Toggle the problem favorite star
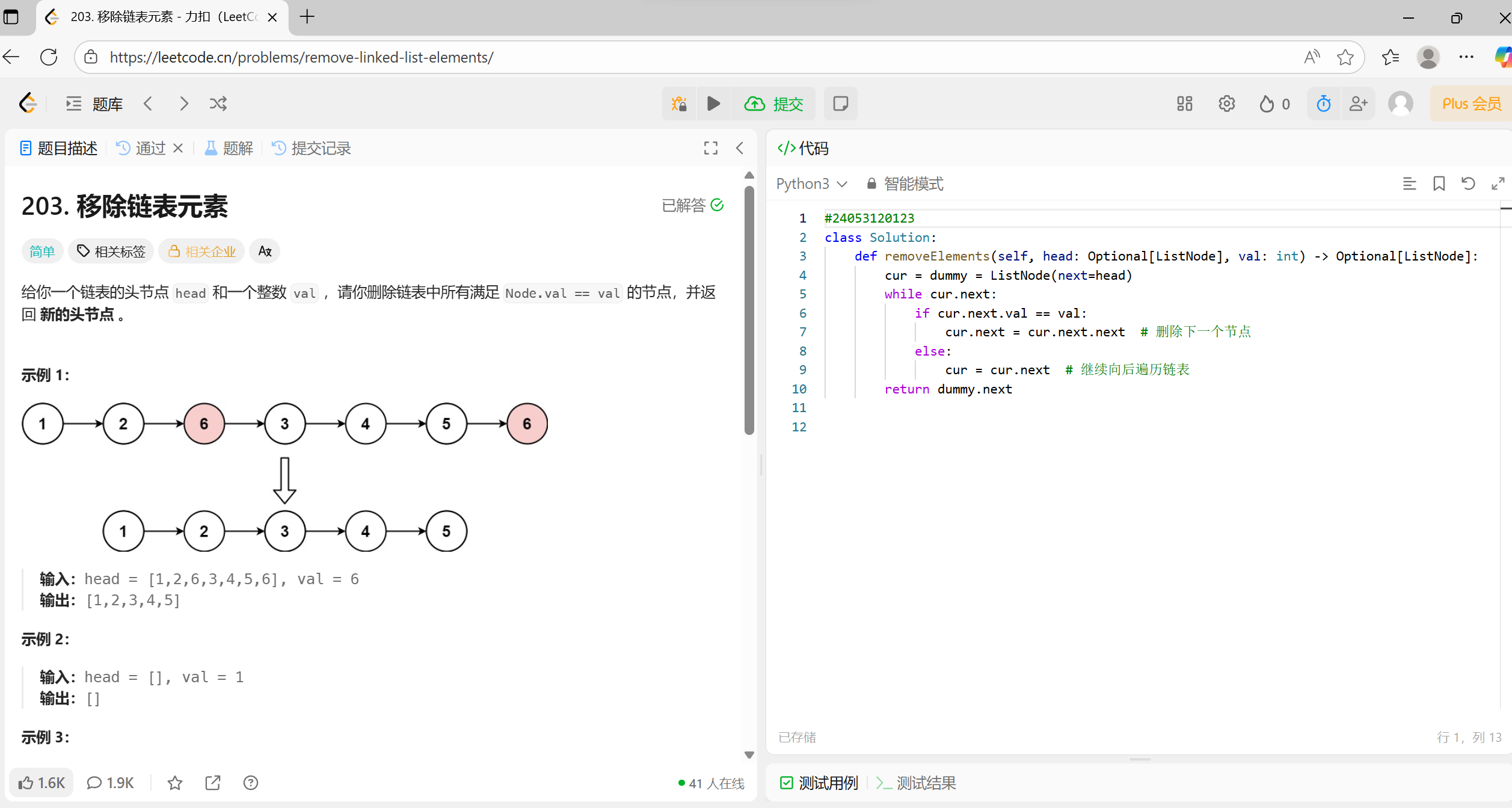This screenshot has width=1512, height=808. coord(175,783)
